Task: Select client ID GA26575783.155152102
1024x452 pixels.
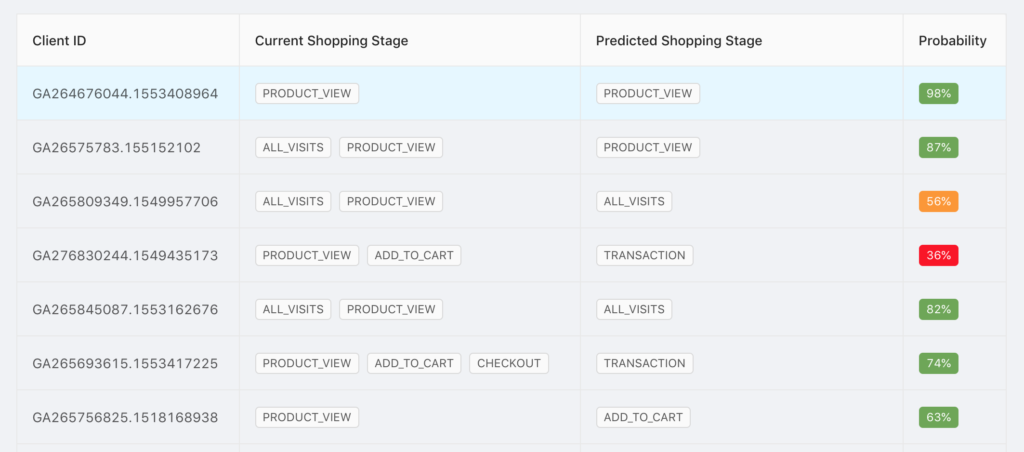Action: 116,148
